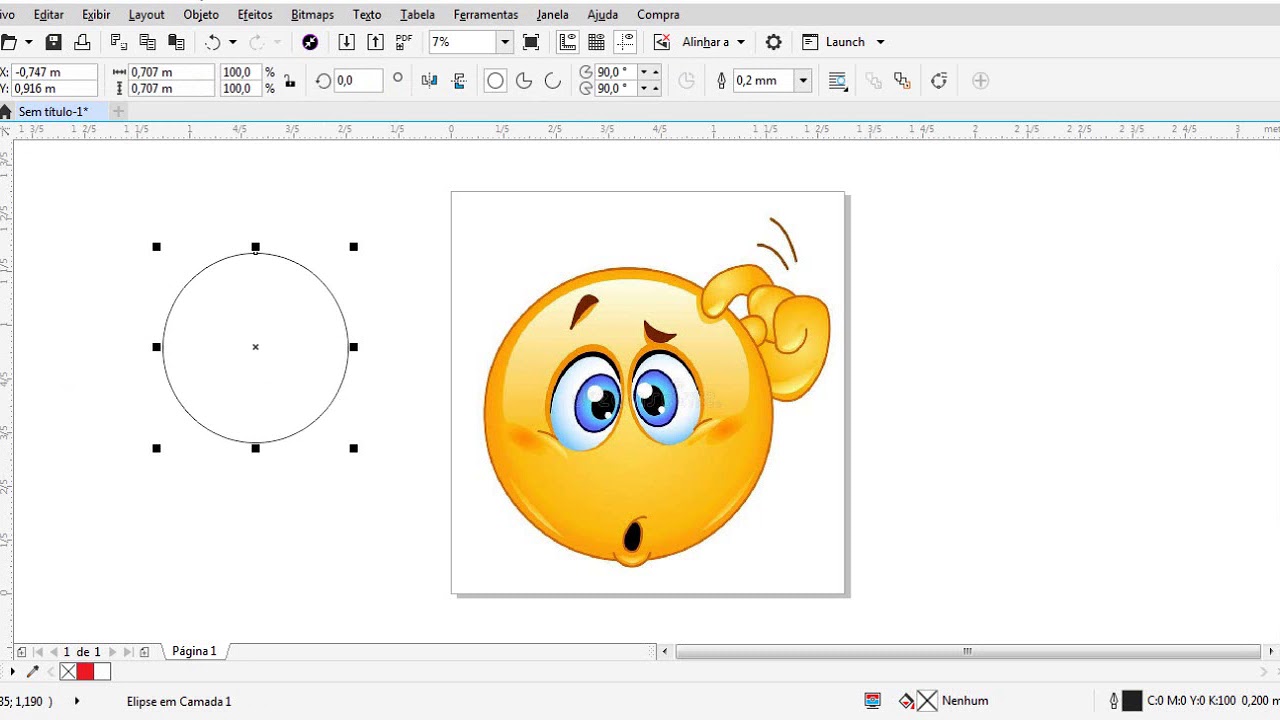1280x720 pixels.
Task: Open the Open-file dropdown arrow
Action: point(28,42)
